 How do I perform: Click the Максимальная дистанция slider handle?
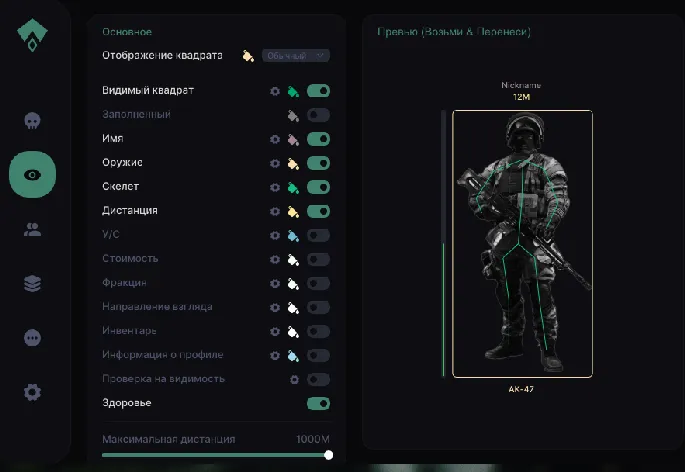pyautogui.click(x=329, y=455)
